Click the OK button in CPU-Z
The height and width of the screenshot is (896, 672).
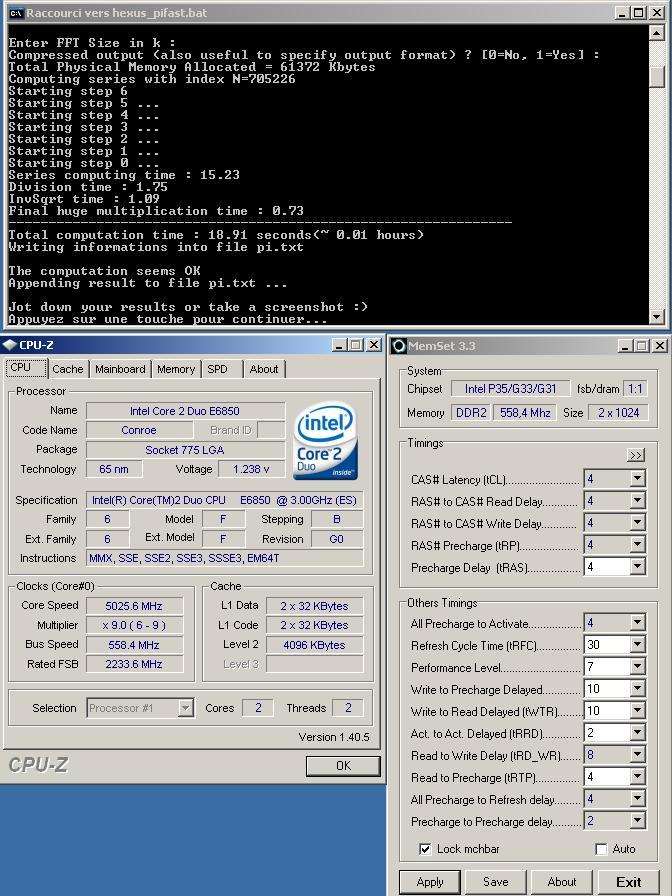[x=343, y=766]
